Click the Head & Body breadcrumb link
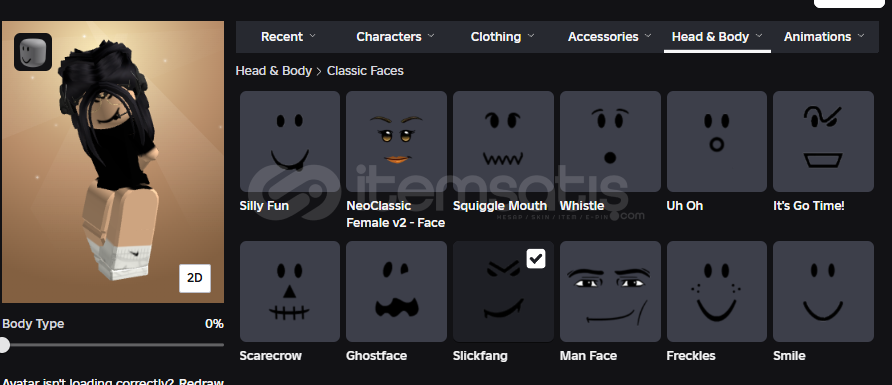This screenshot has width=892, height=385. point(274,71)
